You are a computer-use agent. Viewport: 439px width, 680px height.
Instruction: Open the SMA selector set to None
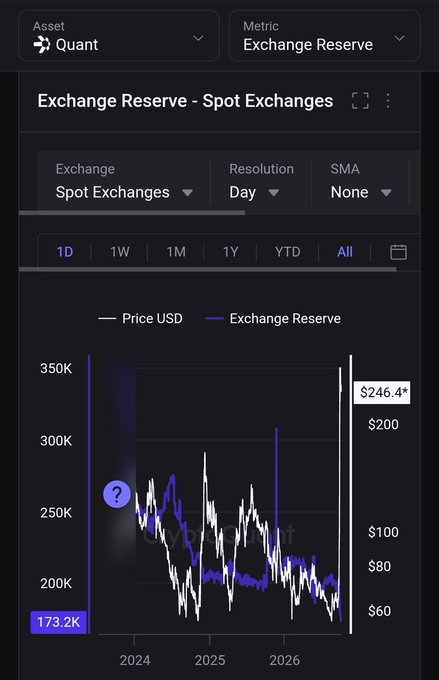[360, 182]
